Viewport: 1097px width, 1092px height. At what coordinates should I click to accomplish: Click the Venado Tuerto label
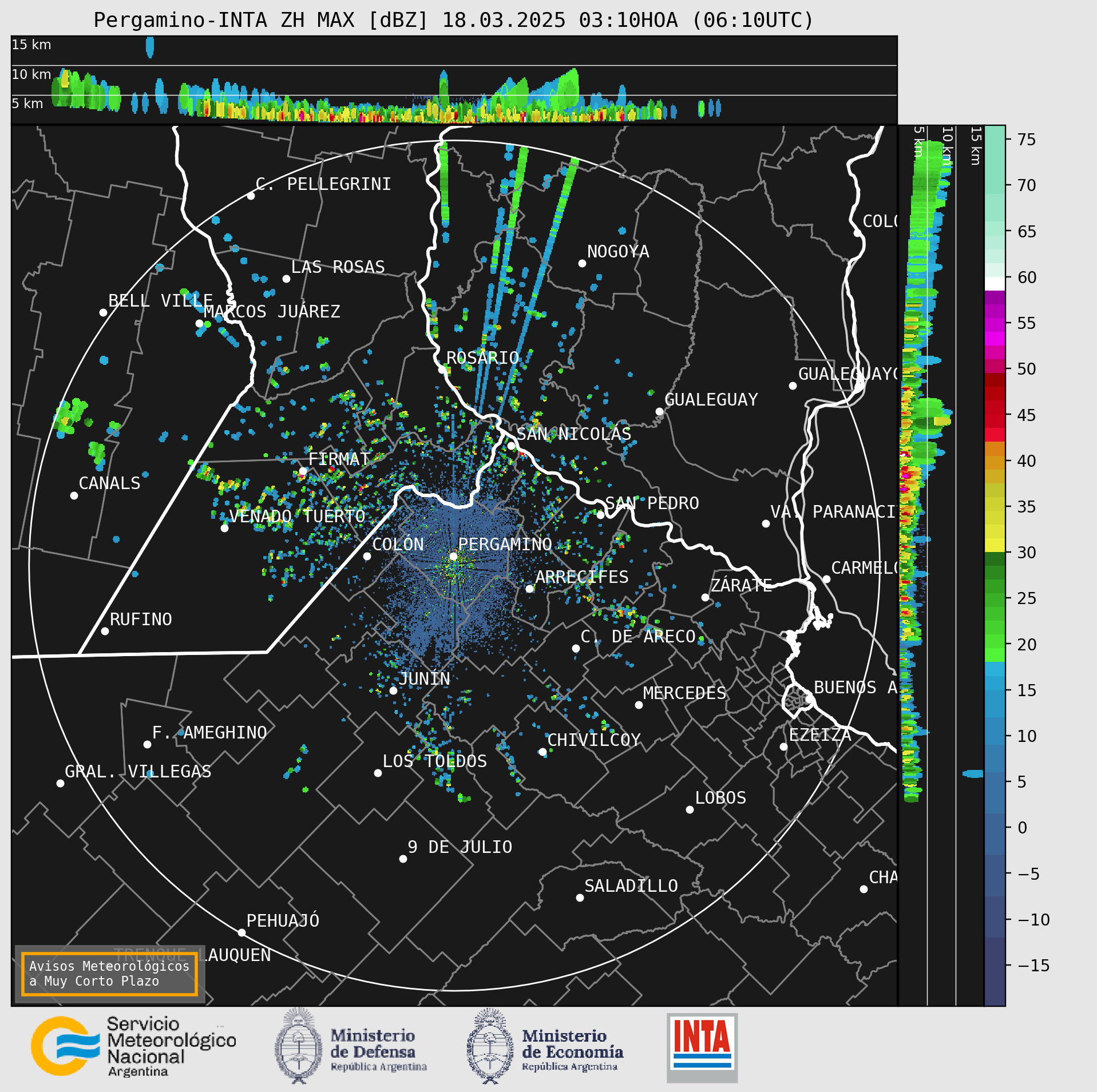coord(297,517)
